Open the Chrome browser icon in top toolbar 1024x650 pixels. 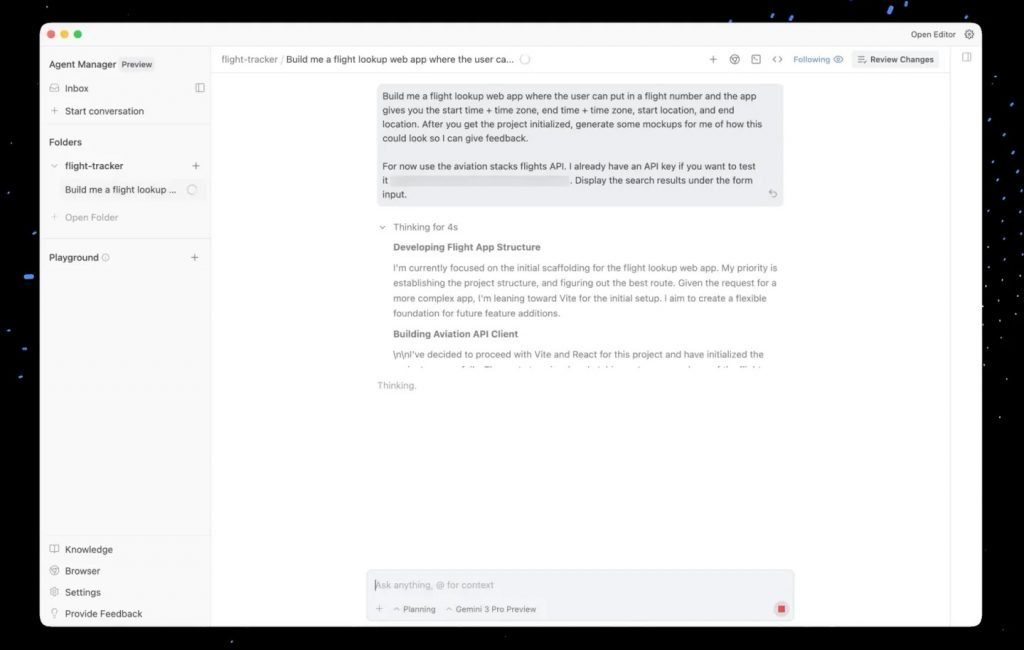[x=734, y=59]
